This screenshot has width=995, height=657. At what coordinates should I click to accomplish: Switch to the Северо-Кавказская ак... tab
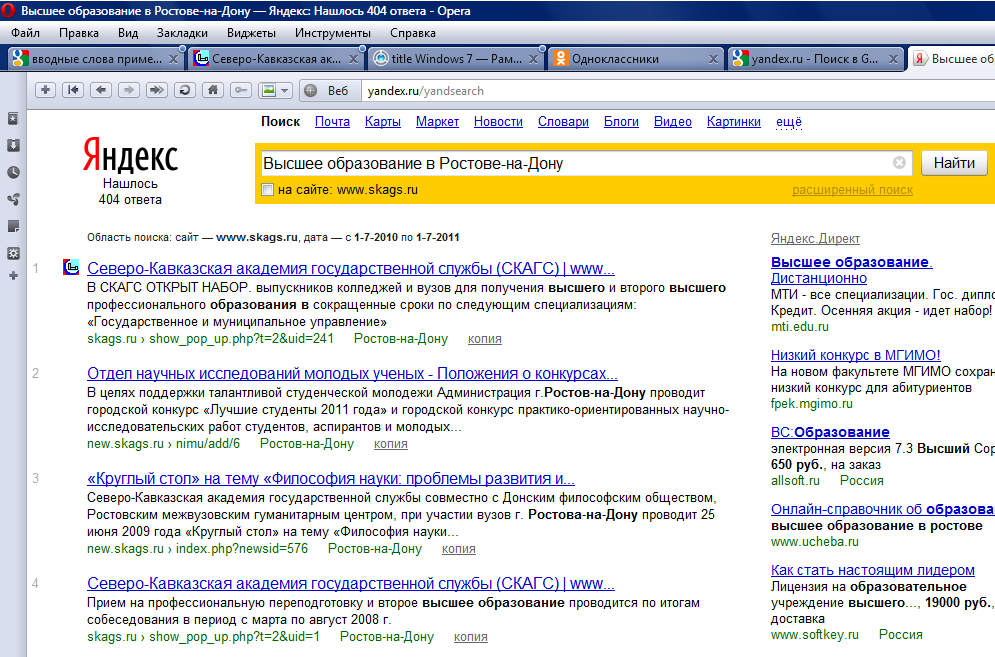coord(275,59)
